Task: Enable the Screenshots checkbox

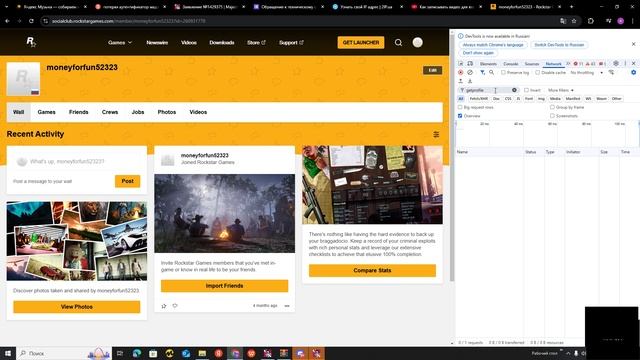Action: (x=552, y=116)
